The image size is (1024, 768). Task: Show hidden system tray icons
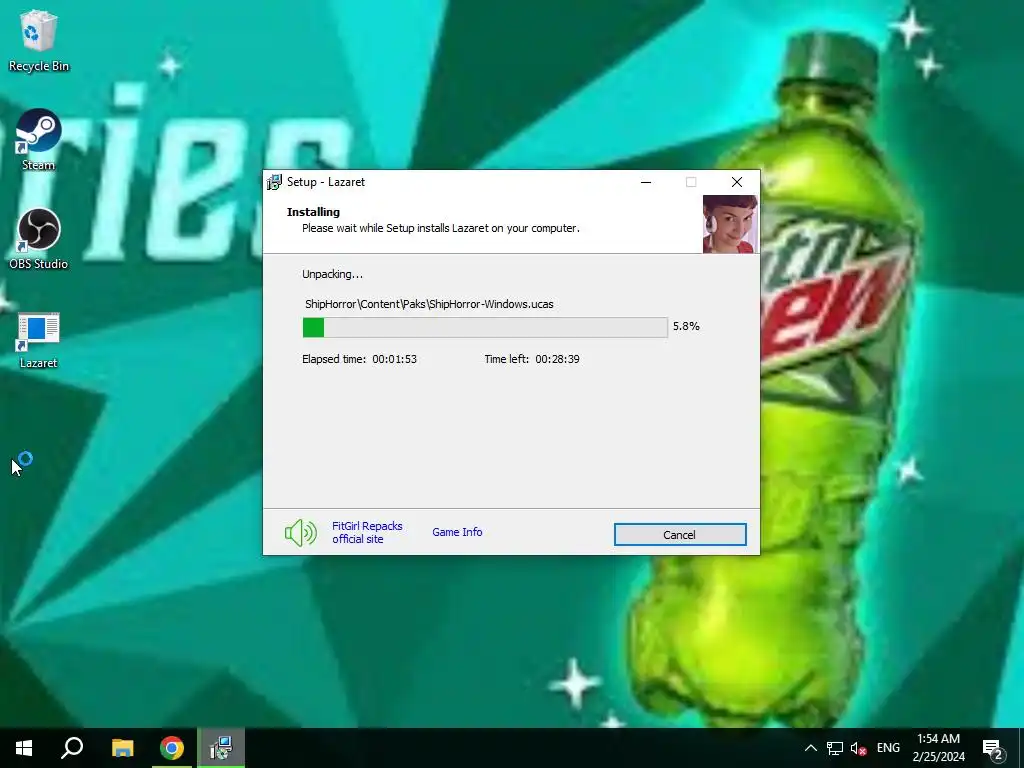(x=810, y=748)
